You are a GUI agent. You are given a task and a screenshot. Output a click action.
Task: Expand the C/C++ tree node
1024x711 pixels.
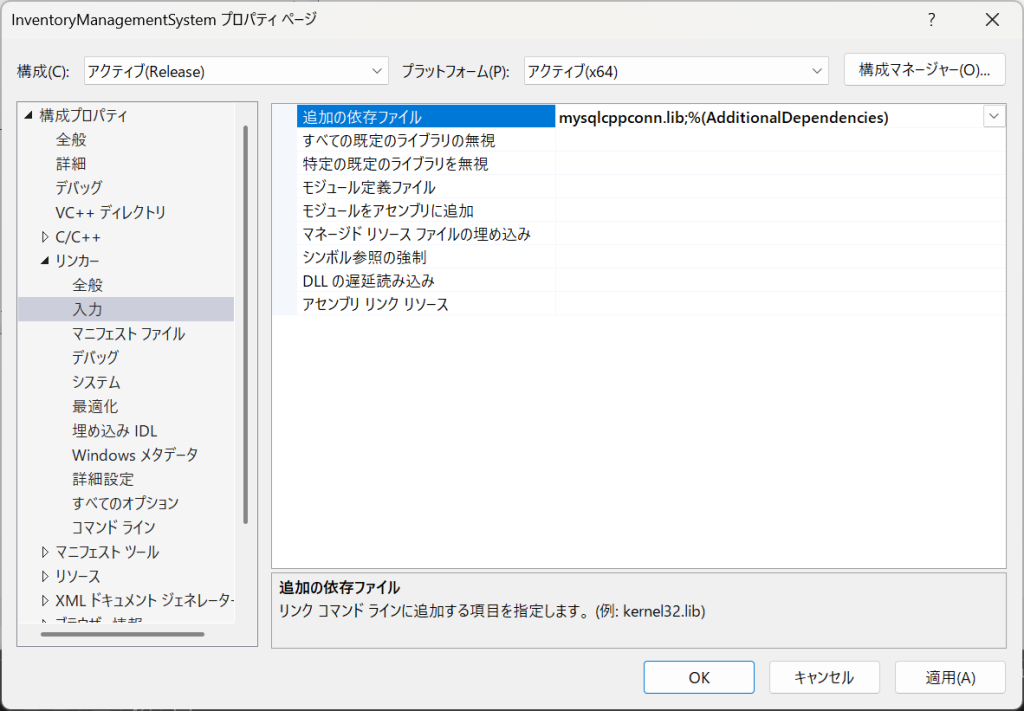[x=45, y=237]
